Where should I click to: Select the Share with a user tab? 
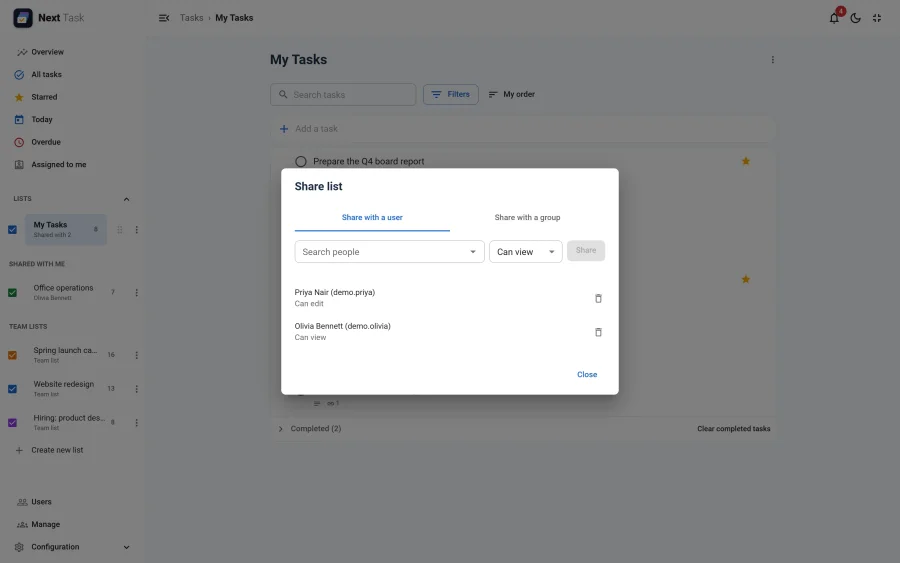coord(372,218)
